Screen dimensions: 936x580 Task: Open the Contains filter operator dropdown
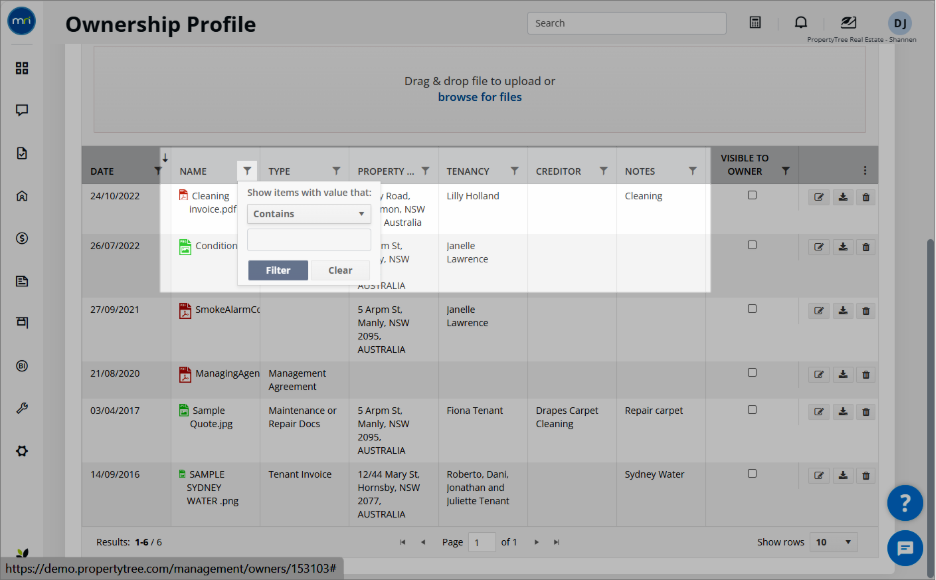(x=309, y=214)
